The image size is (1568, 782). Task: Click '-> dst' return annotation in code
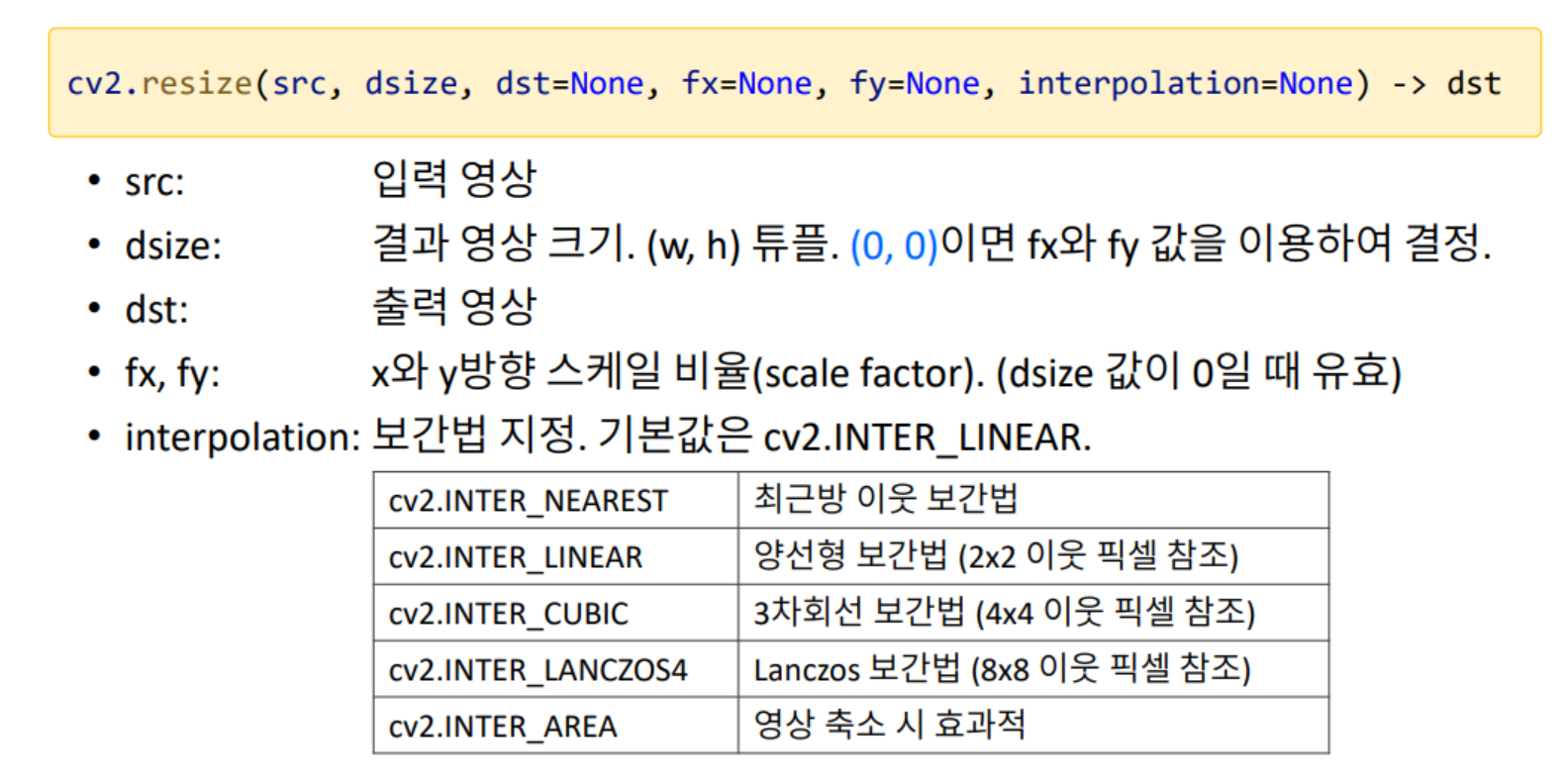coord(1446,83)
